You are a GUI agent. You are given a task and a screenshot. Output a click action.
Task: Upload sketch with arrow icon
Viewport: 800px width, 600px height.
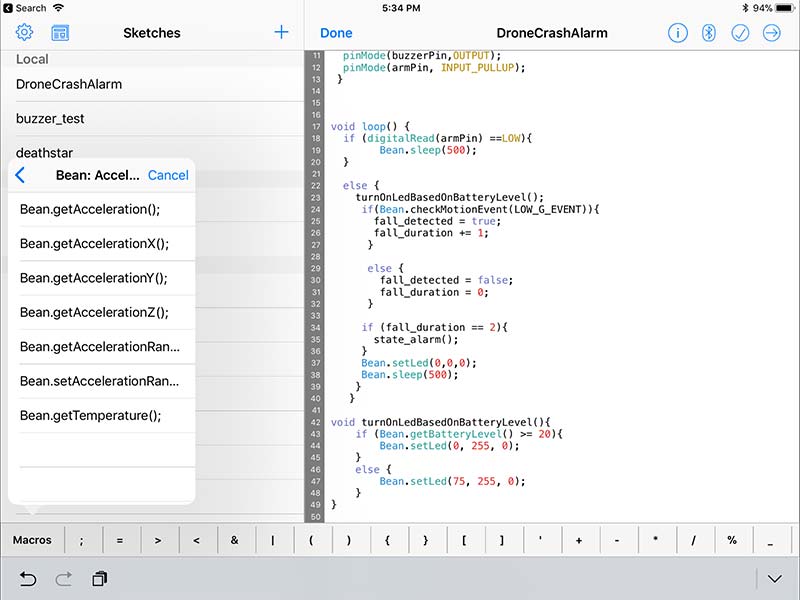(771, 33)
